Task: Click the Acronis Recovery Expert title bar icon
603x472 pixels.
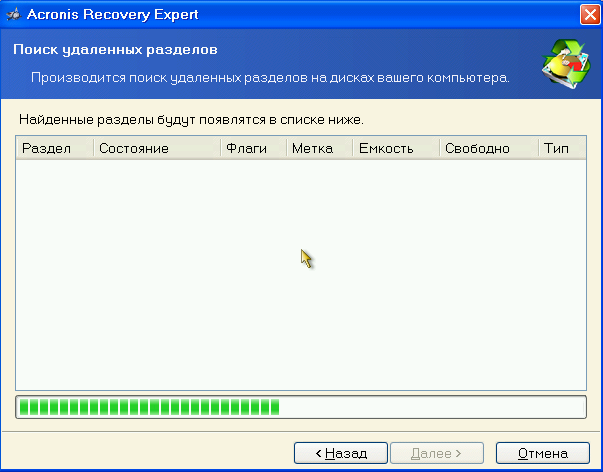Action: (13, 14)
